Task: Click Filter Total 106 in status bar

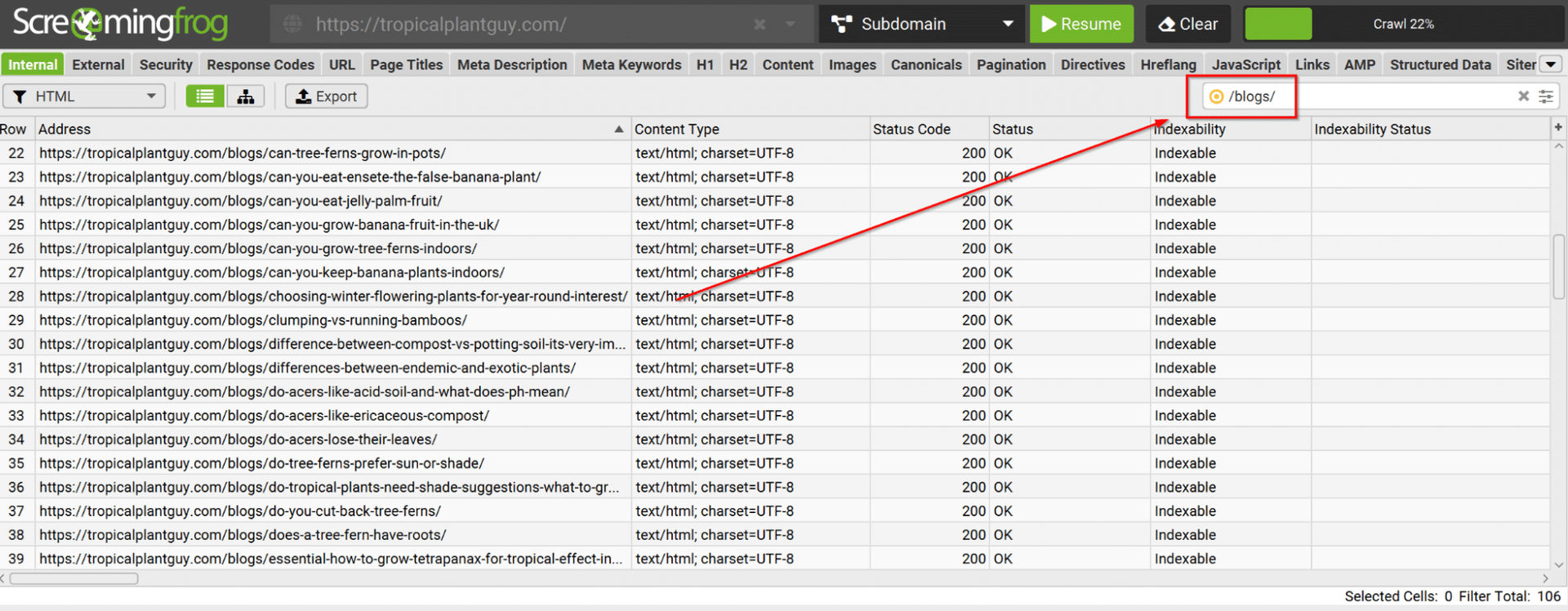Action: click(x=1509, y=596)
